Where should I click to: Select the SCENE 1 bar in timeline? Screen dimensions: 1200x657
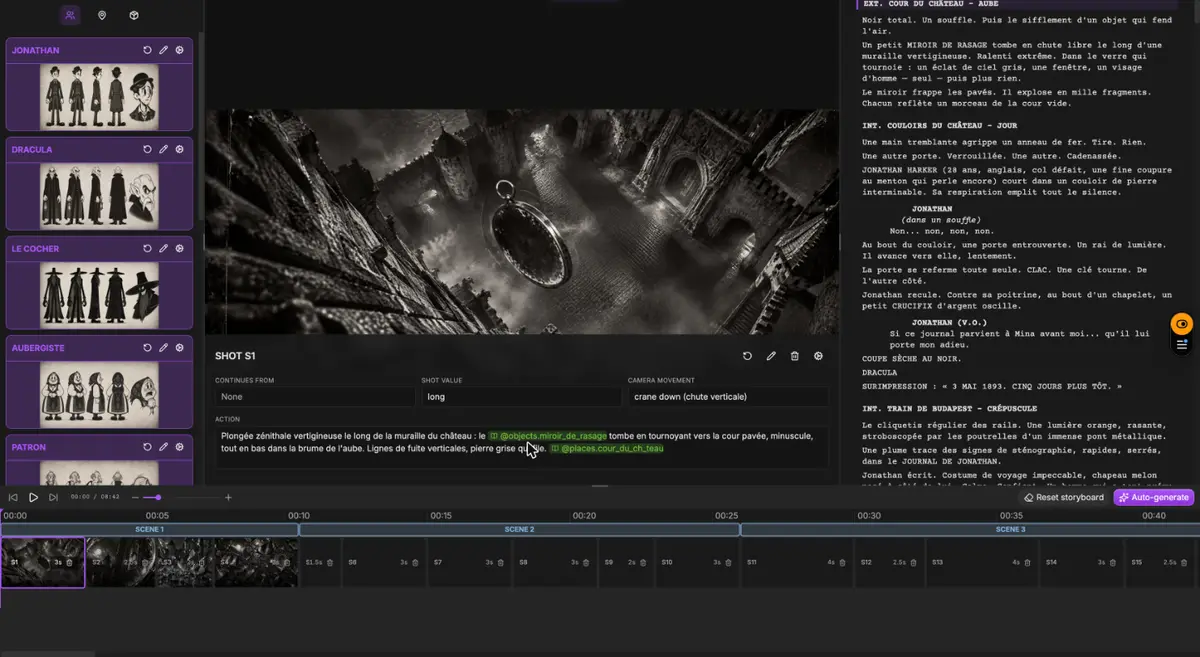tap(149, 529)
